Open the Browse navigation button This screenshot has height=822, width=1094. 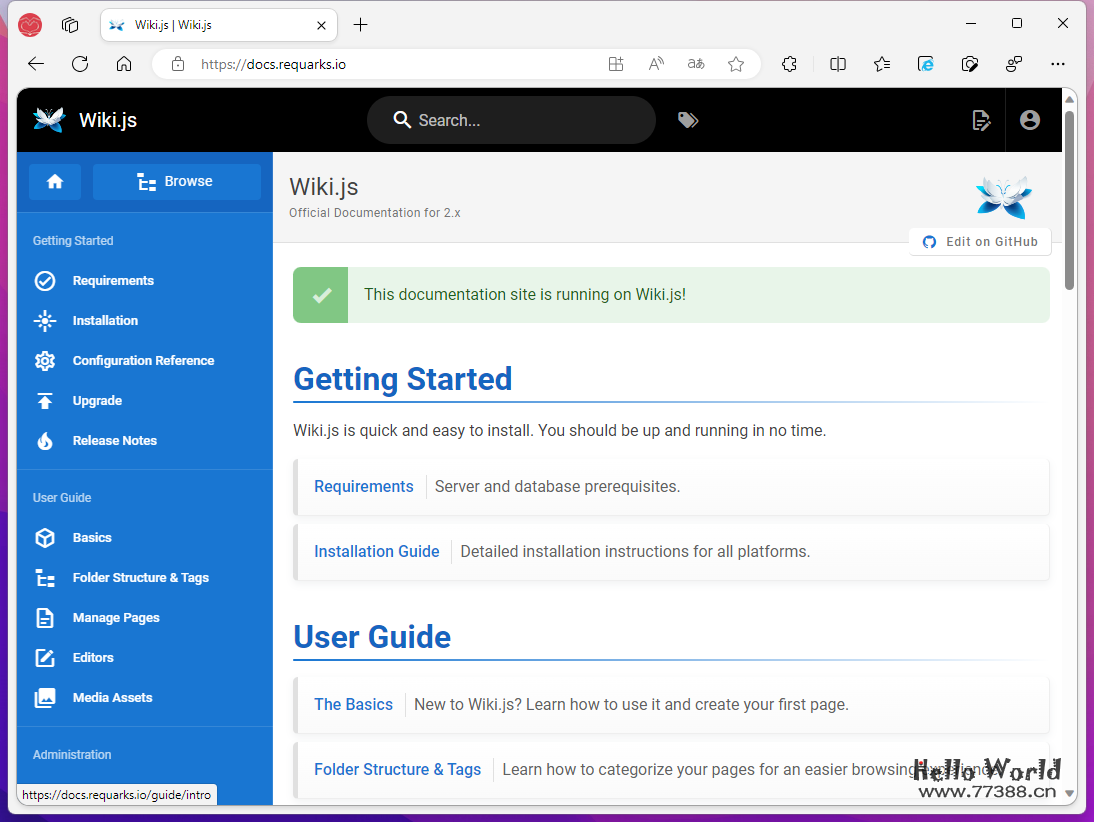[x=176, y=182]
